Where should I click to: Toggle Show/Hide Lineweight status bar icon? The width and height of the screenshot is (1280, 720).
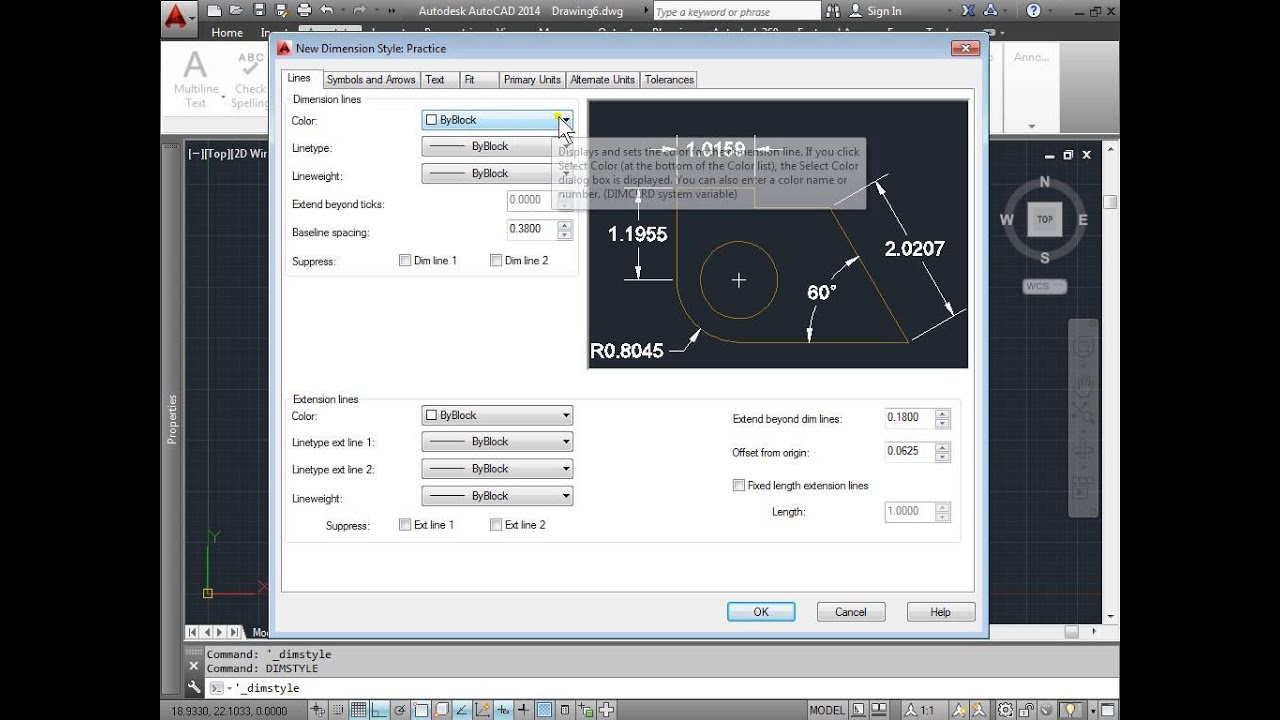(523, 710)
